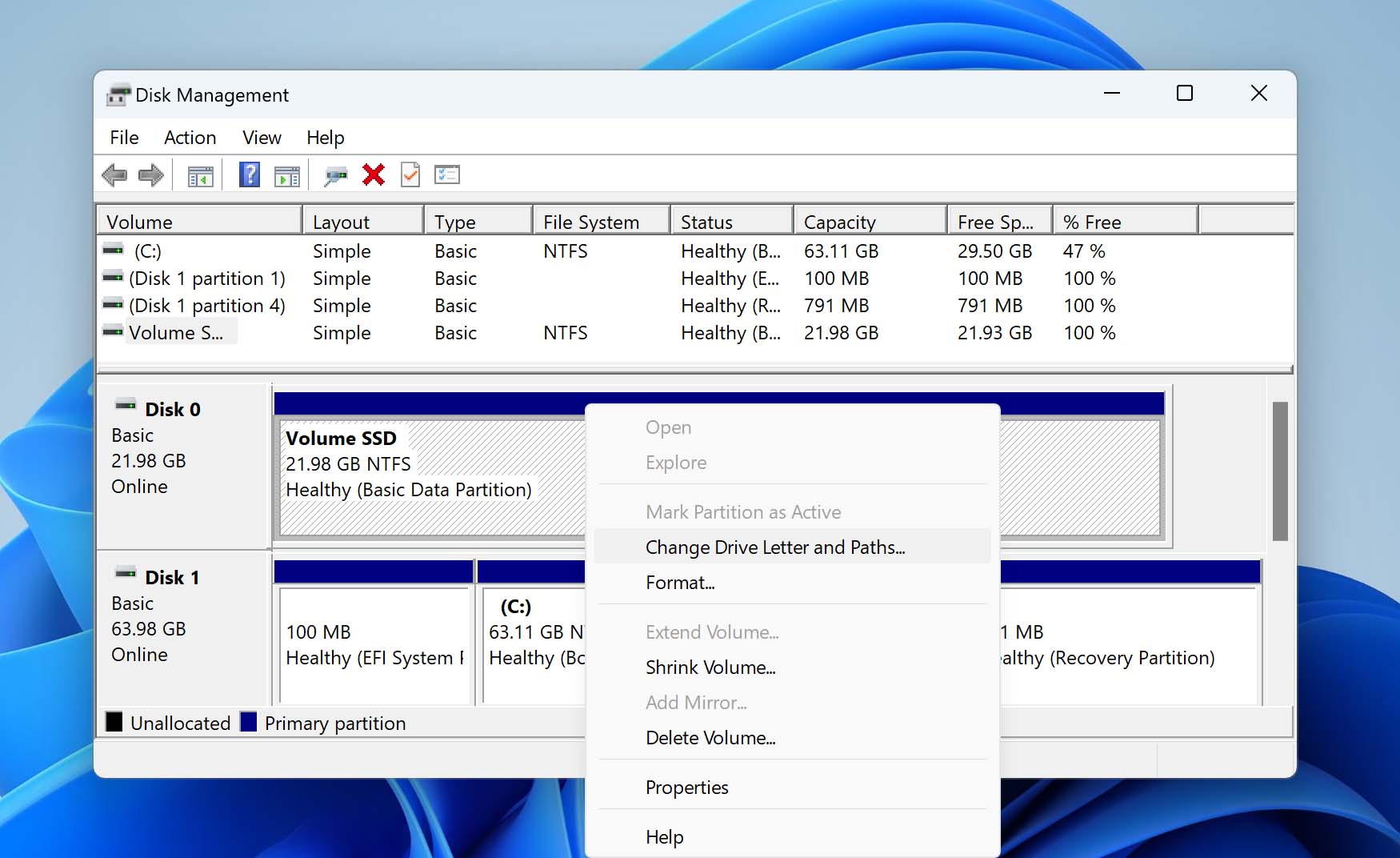This screenshot has height=858, width=1400.
Task: Click the red X Delete toolbar icon
Action: [x=373, y=174]
